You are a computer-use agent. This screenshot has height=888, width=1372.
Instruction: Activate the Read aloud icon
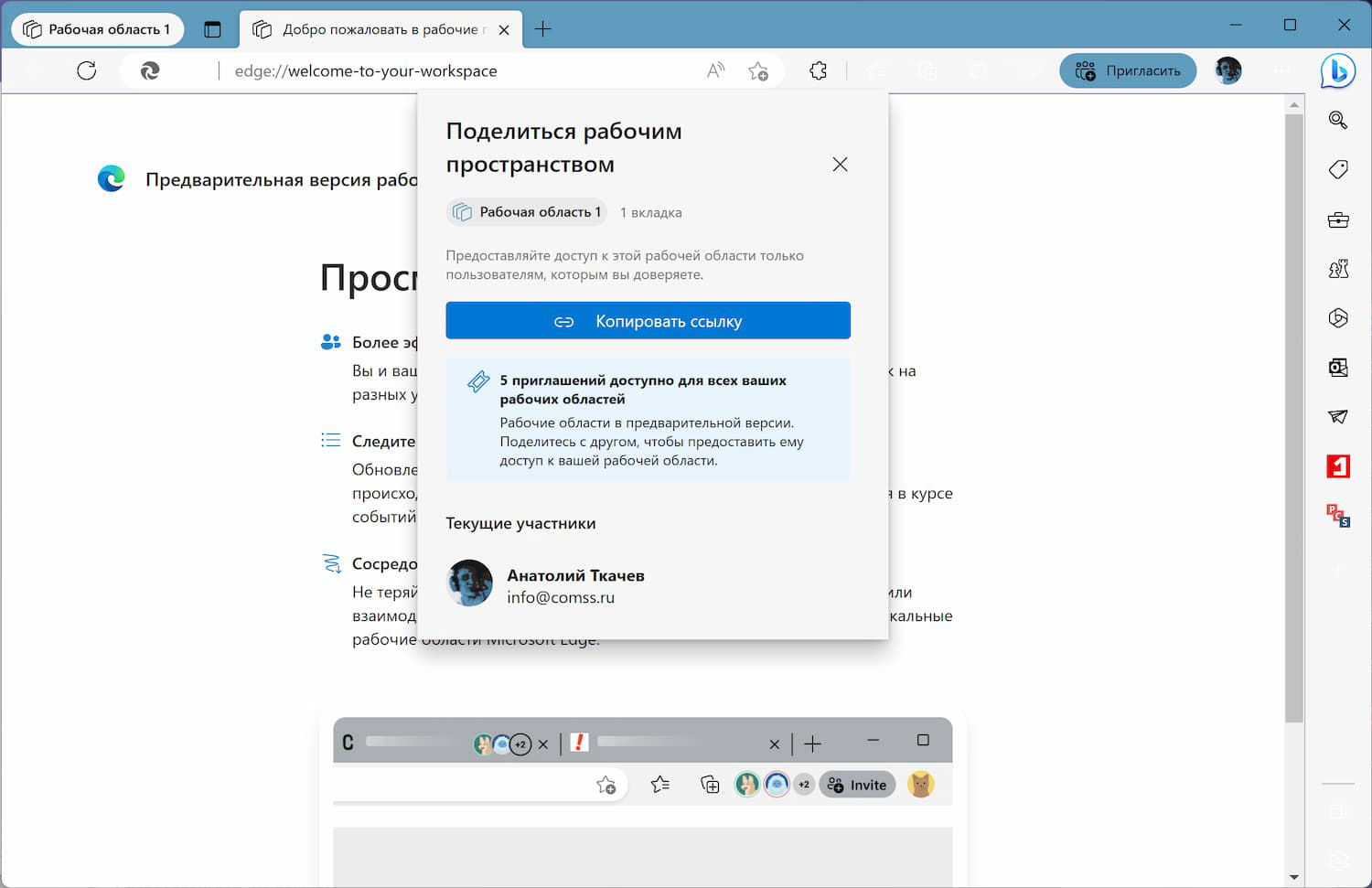point(716,70)
